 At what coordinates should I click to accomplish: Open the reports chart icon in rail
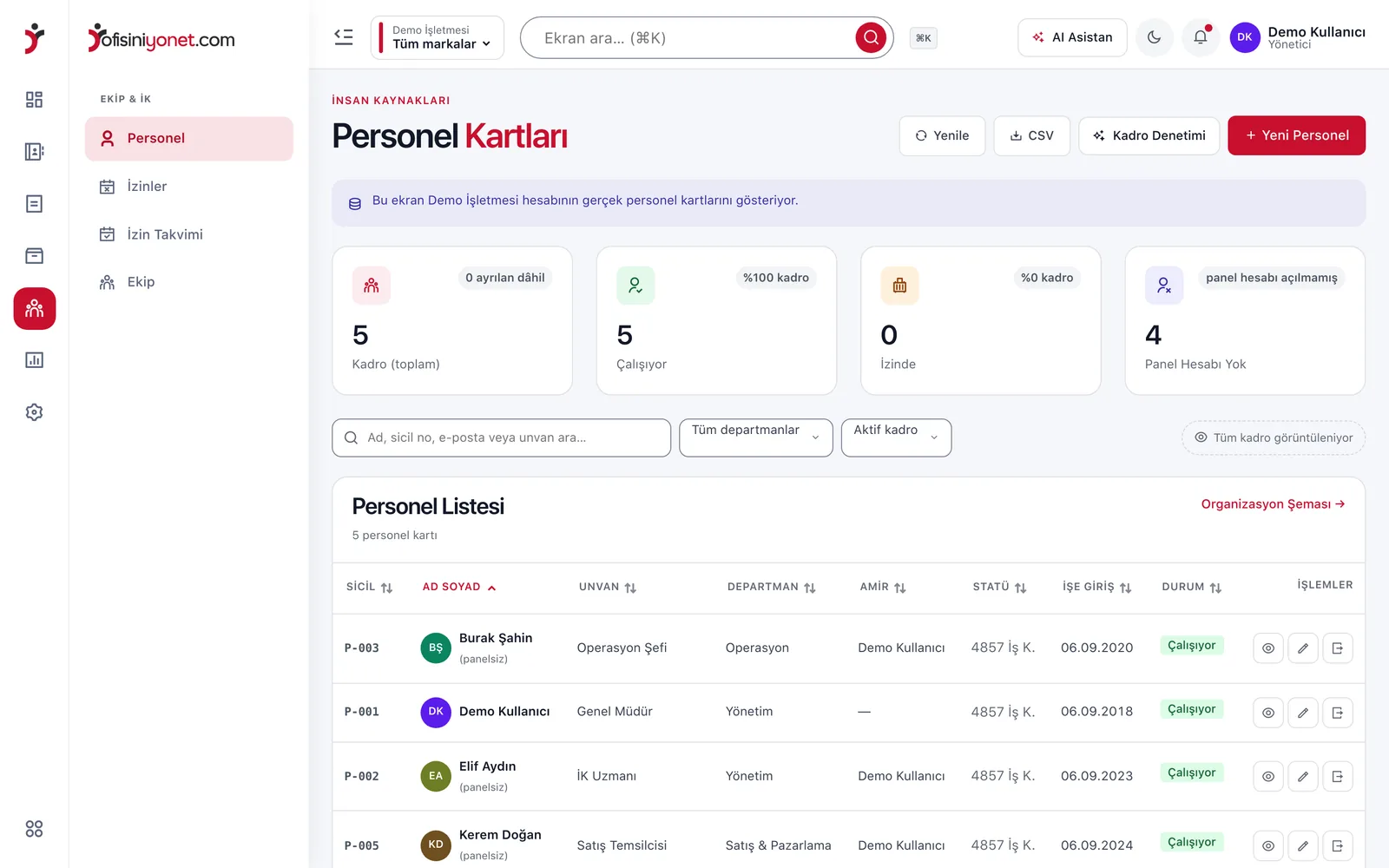coord(34,360)
